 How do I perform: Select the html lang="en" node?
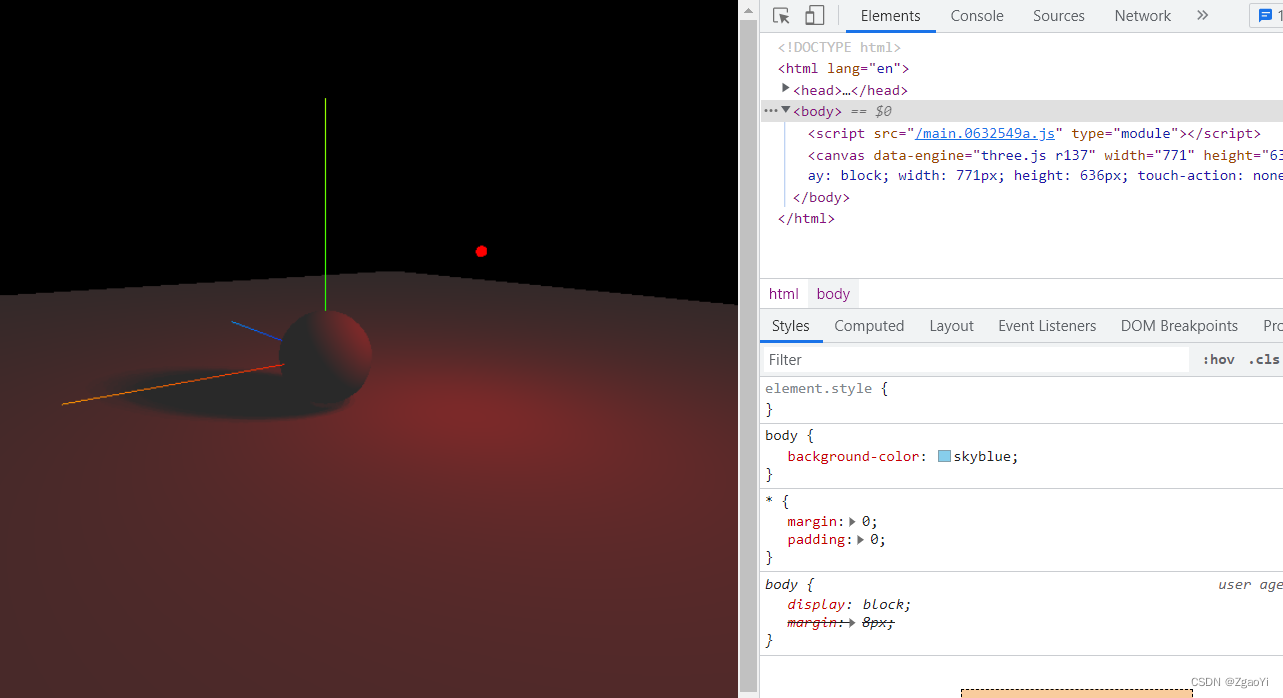coord(843,69)
